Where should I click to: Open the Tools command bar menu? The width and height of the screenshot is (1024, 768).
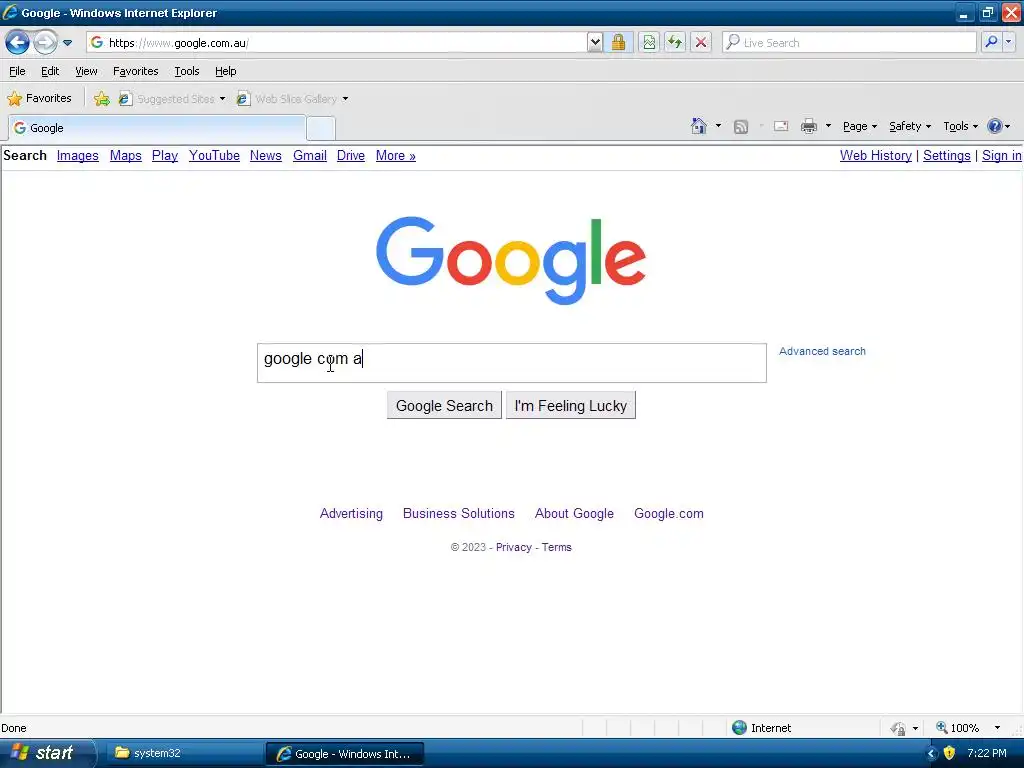pyautogui.click(x=960, y=126)
